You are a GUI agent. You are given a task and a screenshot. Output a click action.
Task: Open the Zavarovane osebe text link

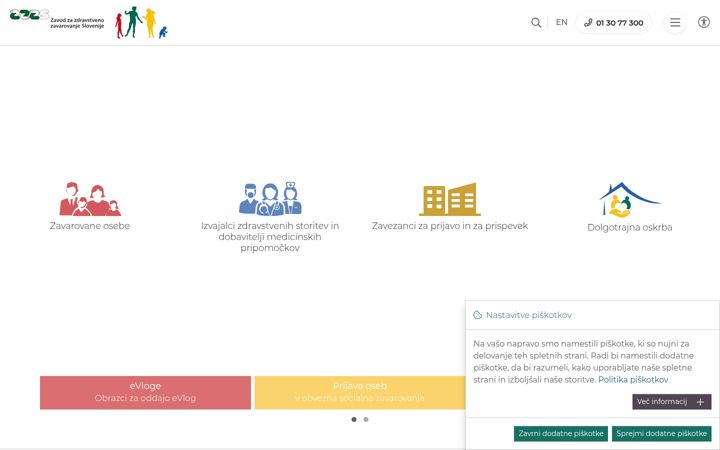tap(90, 226)
